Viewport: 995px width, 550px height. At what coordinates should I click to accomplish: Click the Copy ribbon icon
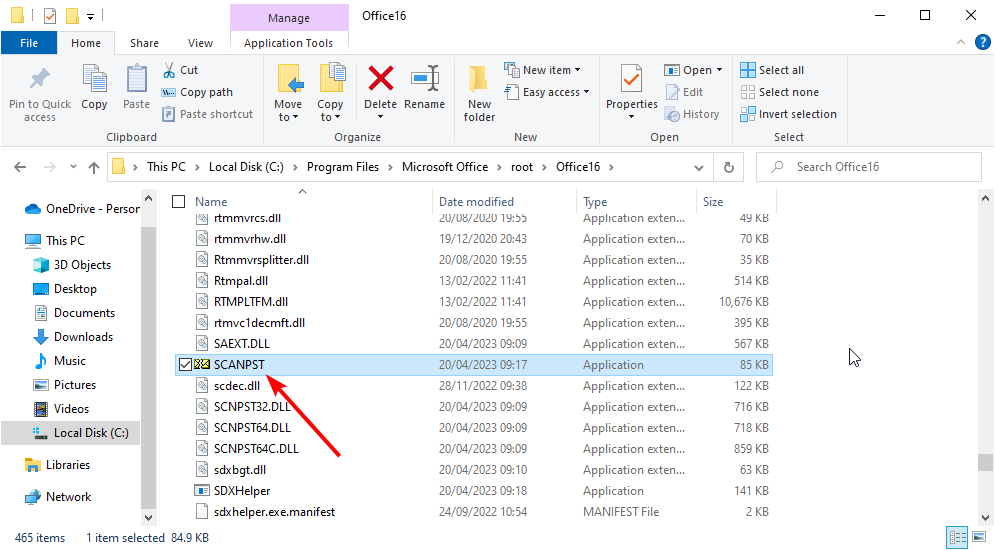pyautogui.click(x=94, y=79)
